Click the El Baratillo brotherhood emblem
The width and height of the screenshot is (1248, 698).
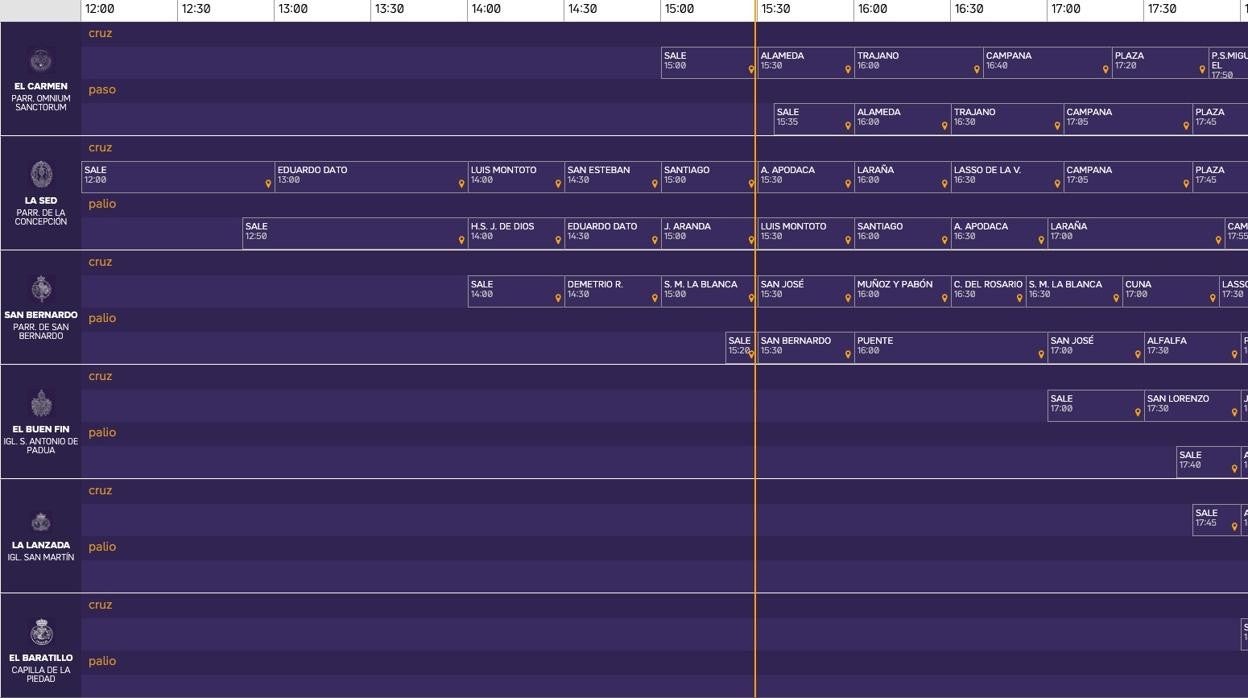(41, 633)
